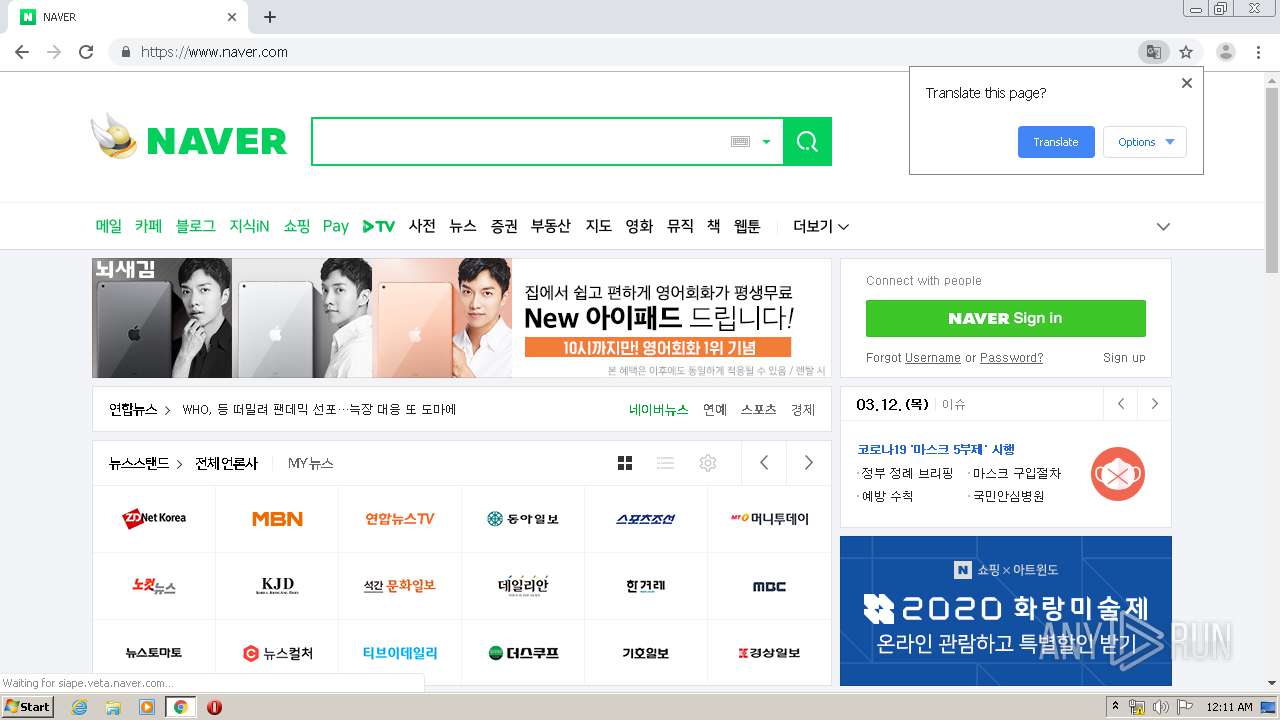1280x720 pixels.
Task: Expand the search autocomplete dropdown arrow
Action: (x=766, y=142)
